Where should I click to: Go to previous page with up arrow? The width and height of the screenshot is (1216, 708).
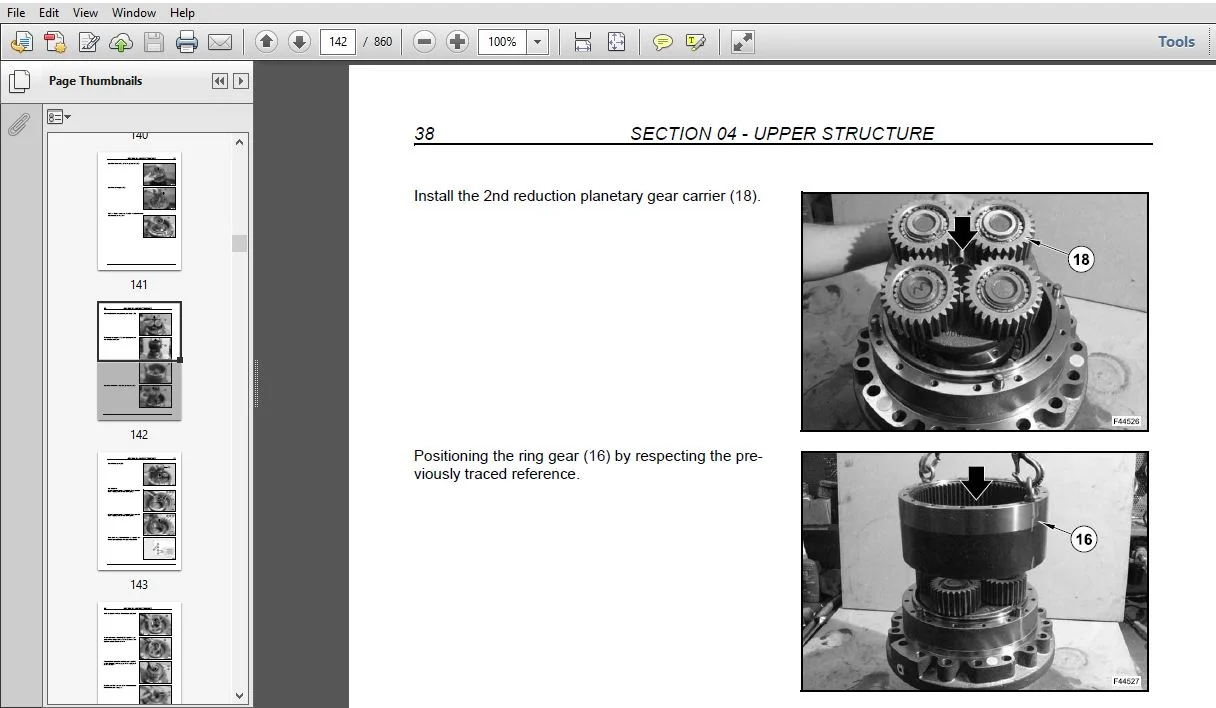pos(266,42)
